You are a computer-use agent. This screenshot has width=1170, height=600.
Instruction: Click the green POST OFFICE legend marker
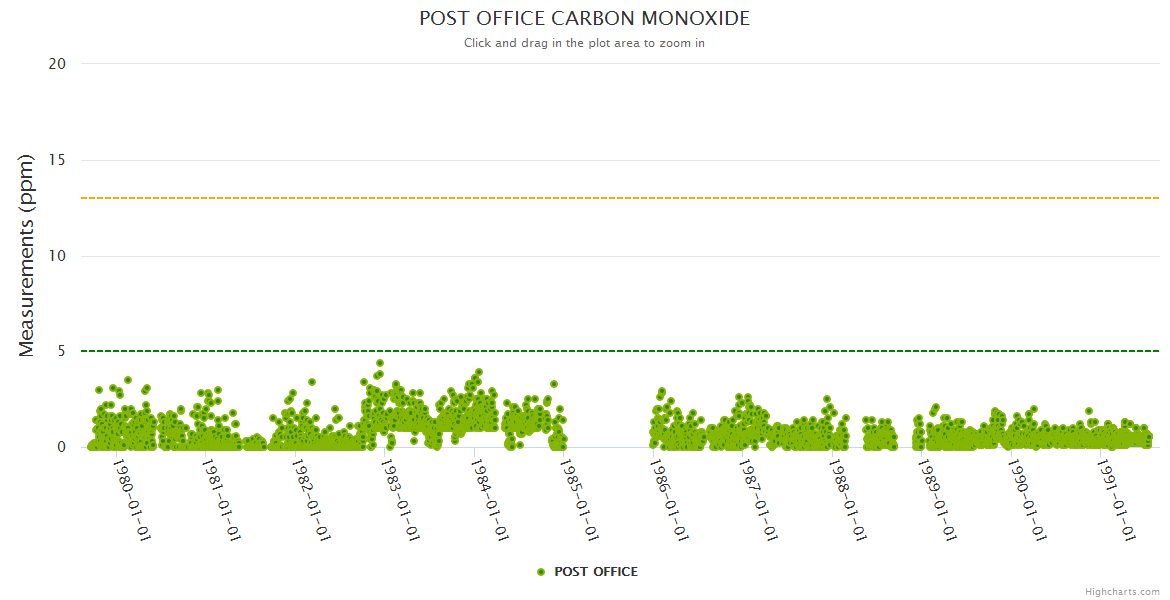click(x=541, y=572)
